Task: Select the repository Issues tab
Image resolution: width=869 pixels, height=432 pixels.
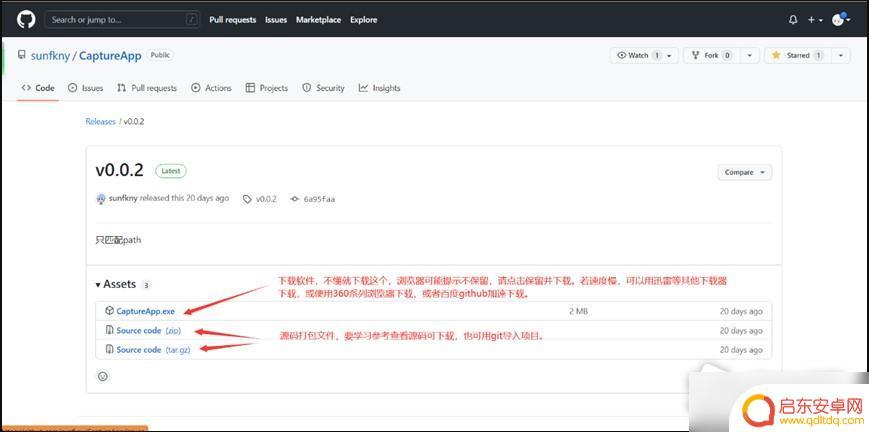Action: [85, 88]
